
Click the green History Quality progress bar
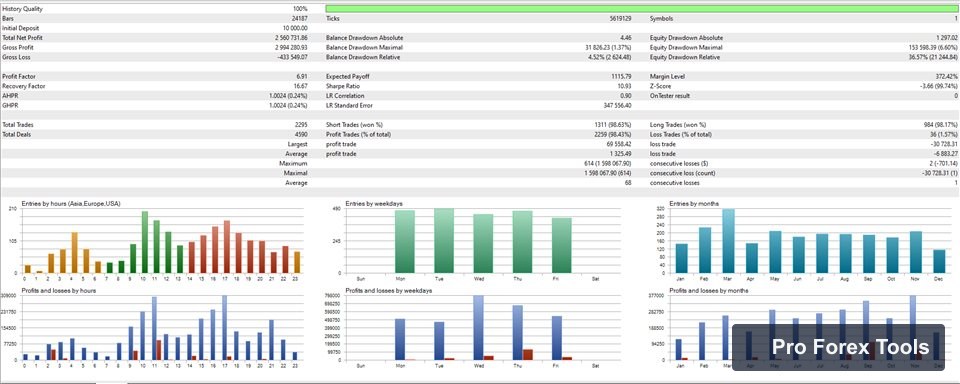[642, 9]
